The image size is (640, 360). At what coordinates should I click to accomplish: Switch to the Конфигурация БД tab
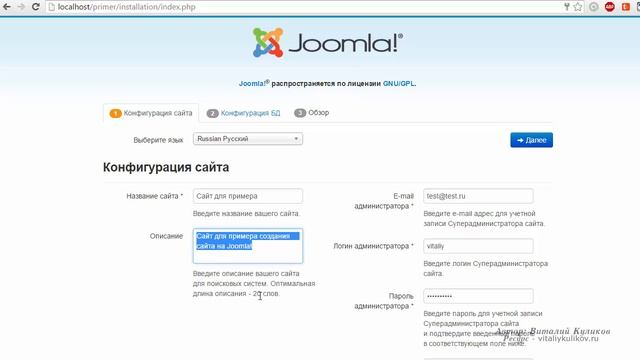point(244,113)
